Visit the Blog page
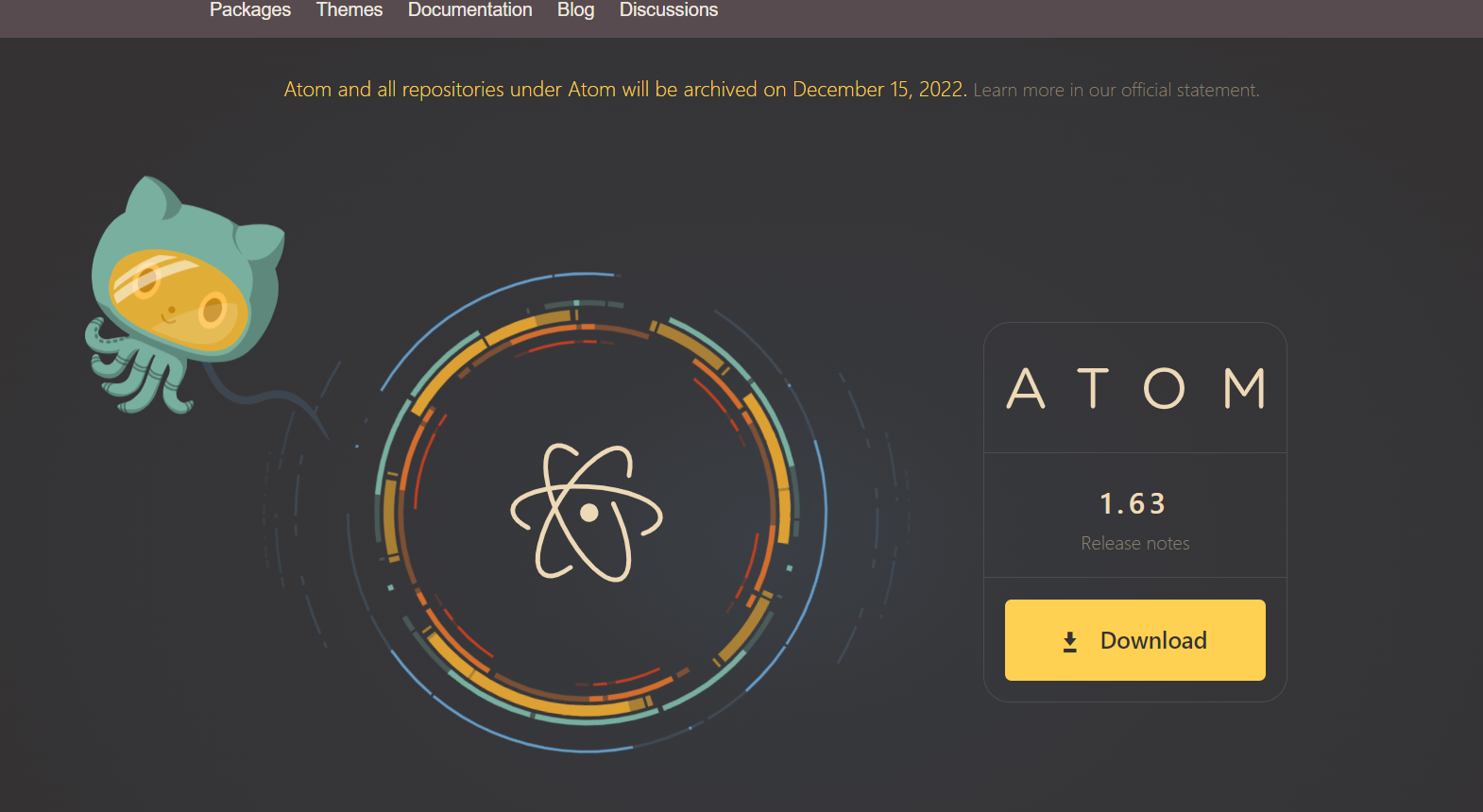This screenshot has height=812, width=1483. [x=575, y=9]
